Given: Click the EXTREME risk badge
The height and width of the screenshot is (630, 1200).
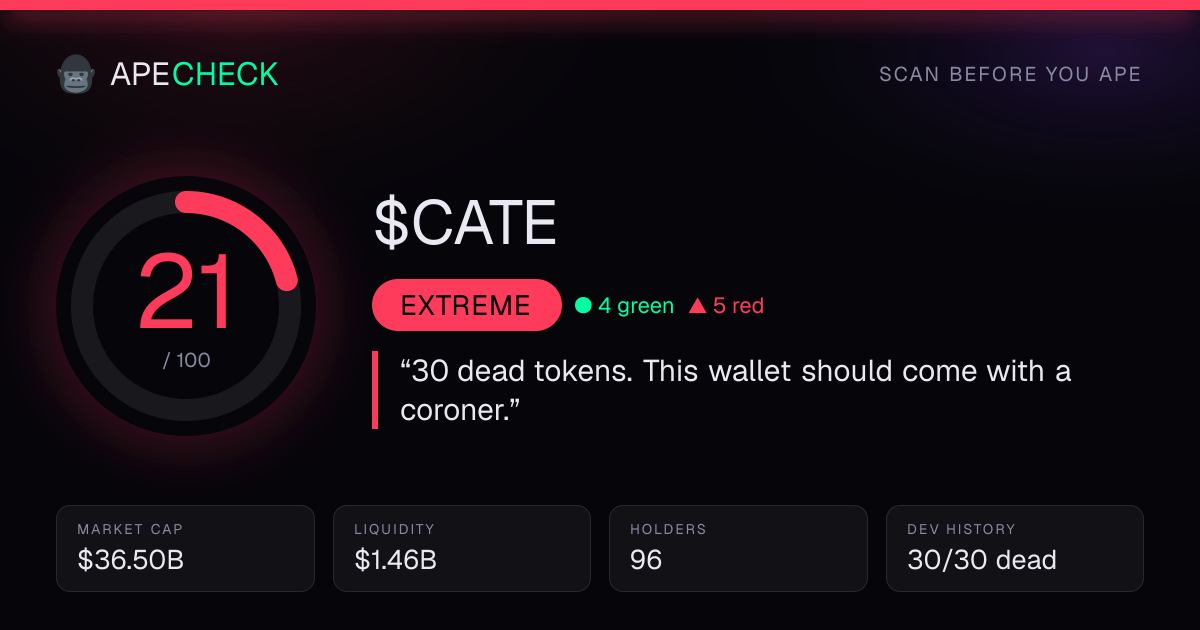Looking at the screenshot, I should [x=466, y=305].
